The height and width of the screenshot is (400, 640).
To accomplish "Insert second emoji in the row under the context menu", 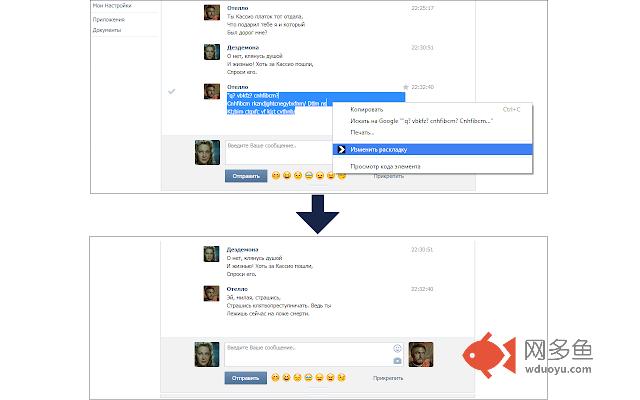I will [x=287, y=176].
